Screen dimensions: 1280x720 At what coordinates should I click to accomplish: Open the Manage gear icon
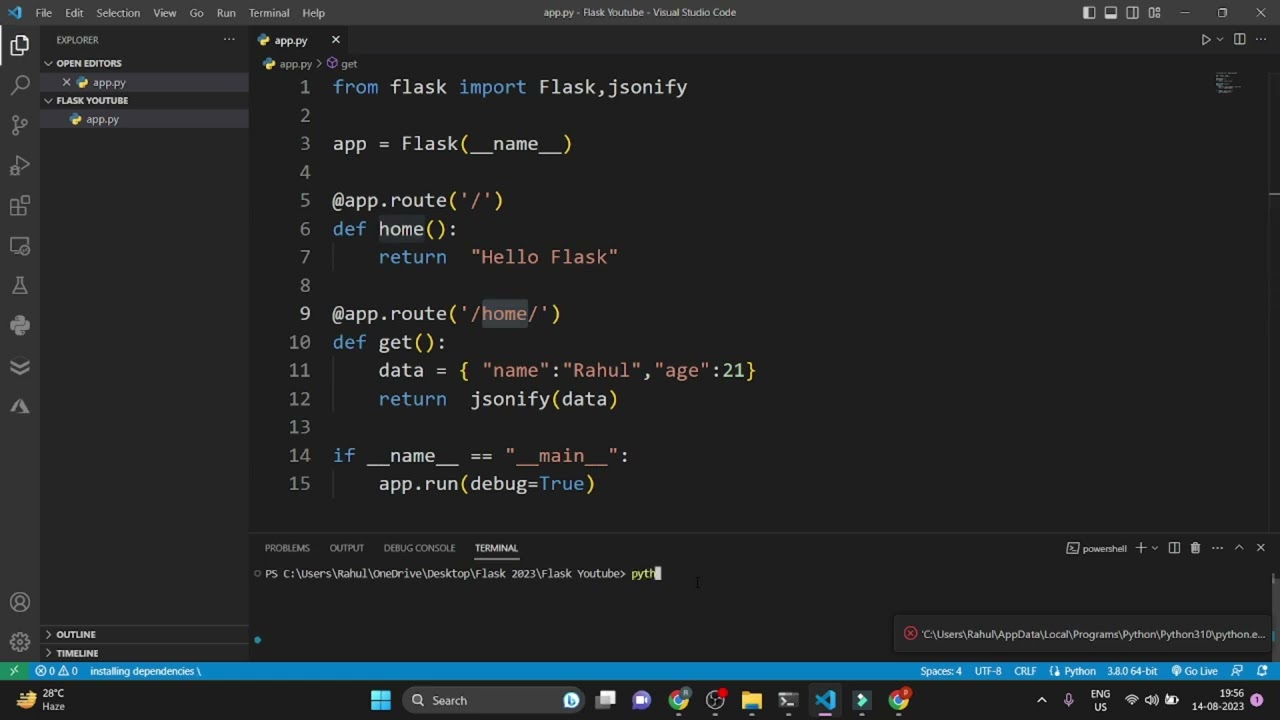pos(19,642)
